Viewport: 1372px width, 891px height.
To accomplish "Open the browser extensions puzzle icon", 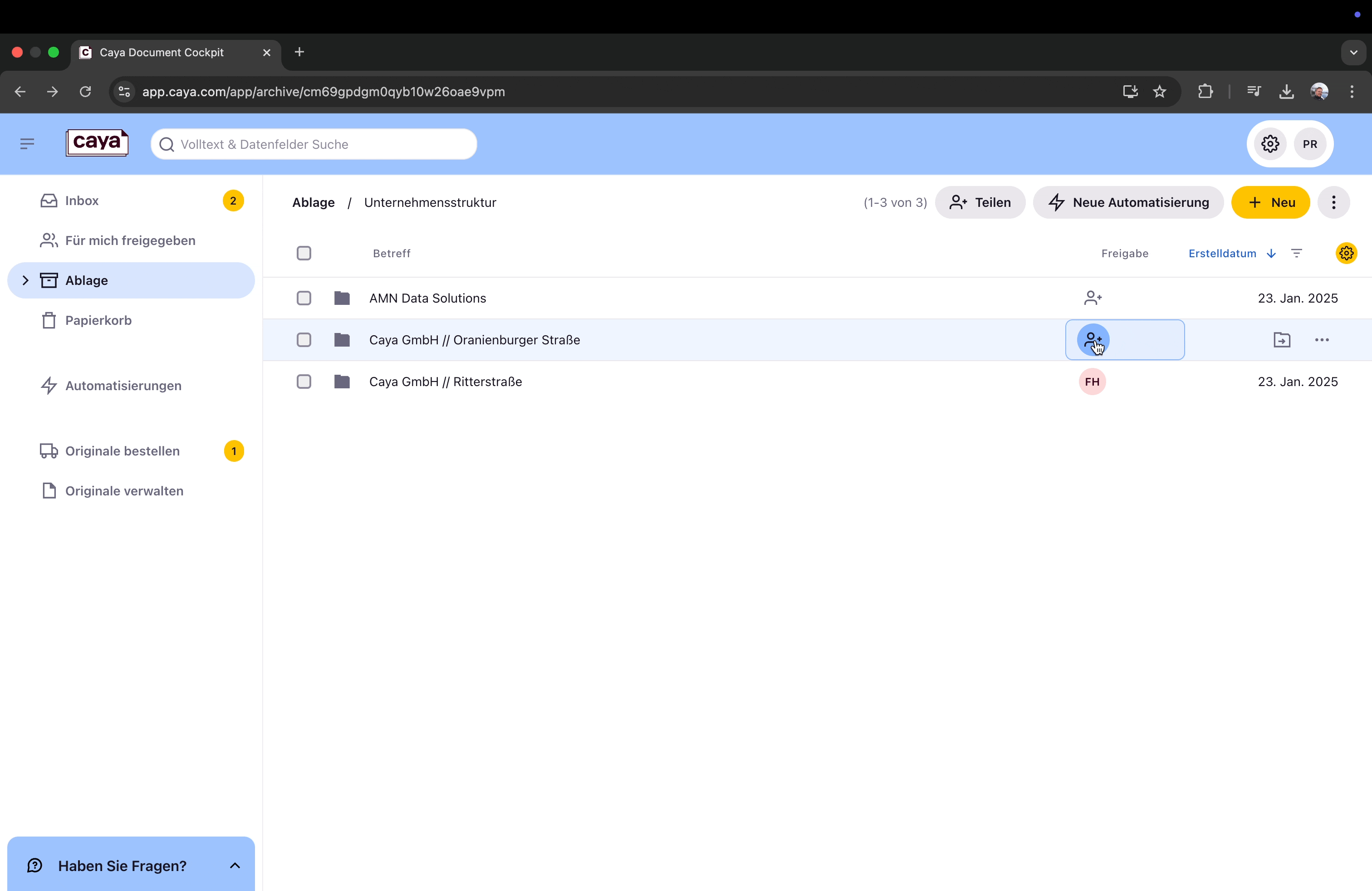I will (x=1205, y=92).
